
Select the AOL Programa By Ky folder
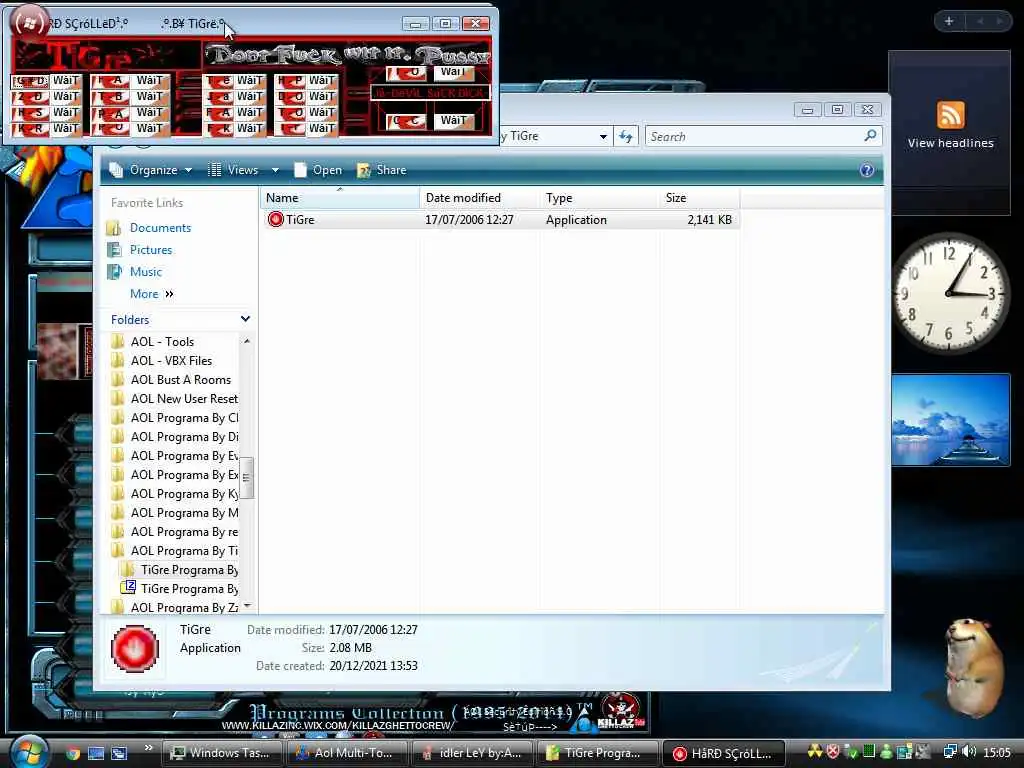tap(184, 494)
